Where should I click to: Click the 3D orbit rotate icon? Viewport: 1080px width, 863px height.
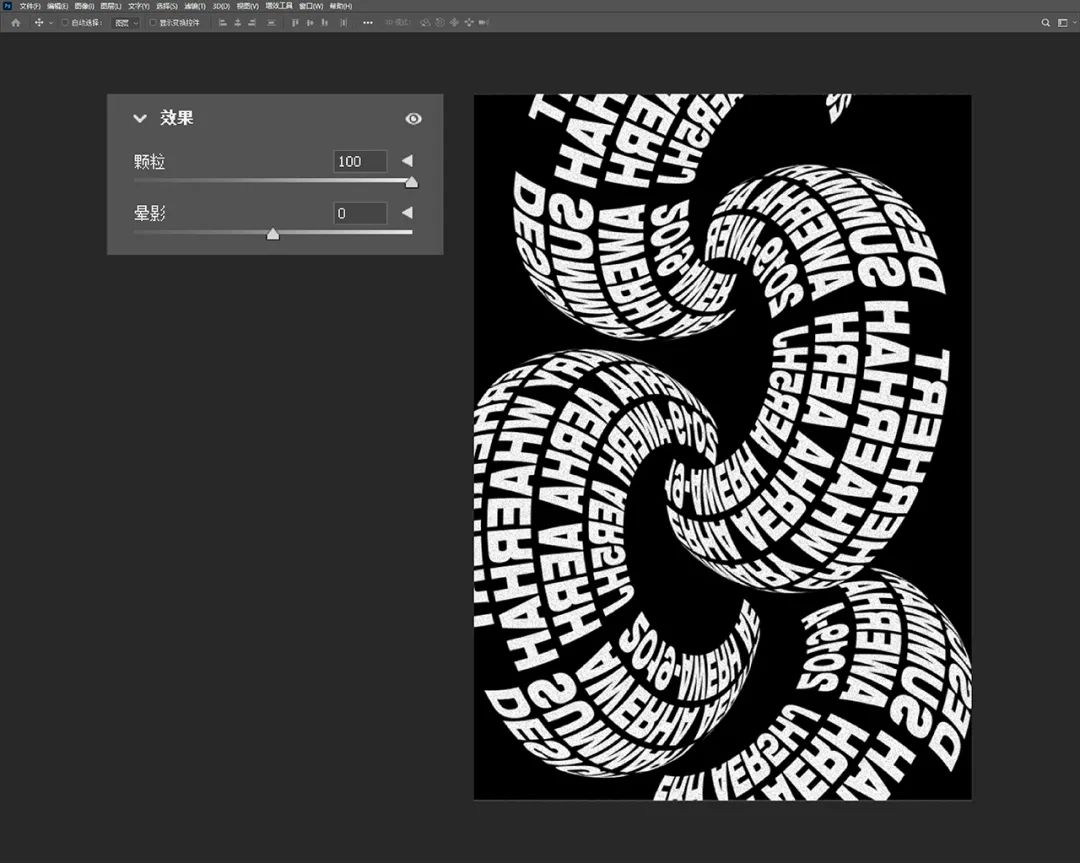[425, 22]
